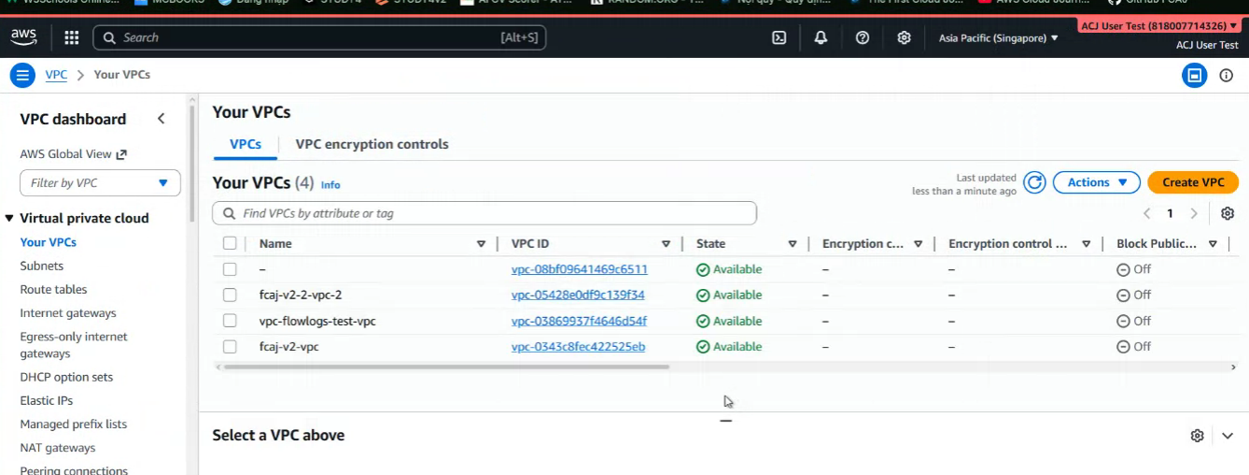Check the vpc-flowlogs-test-vpc row checkbox

coord(230,321)
